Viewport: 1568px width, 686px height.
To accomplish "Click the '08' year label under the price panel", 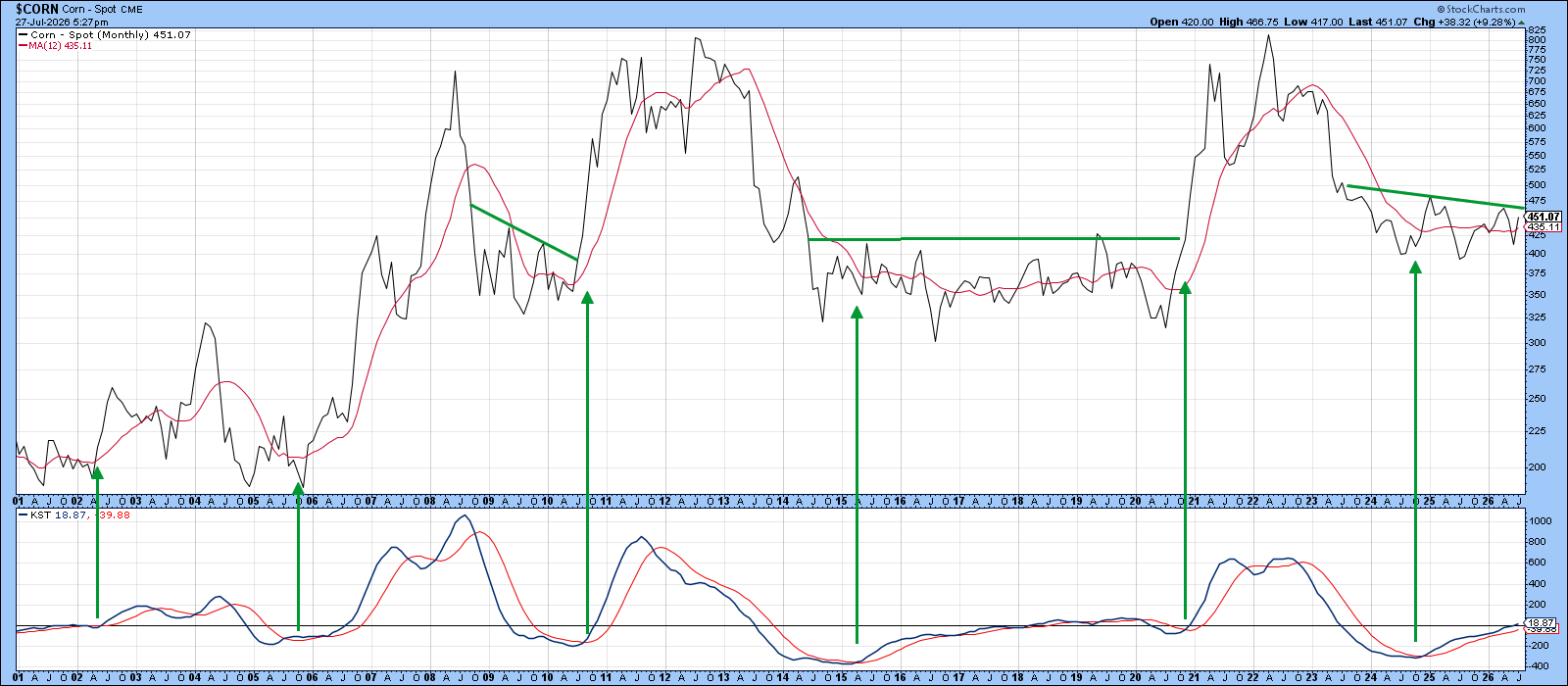I will (430, 501).
